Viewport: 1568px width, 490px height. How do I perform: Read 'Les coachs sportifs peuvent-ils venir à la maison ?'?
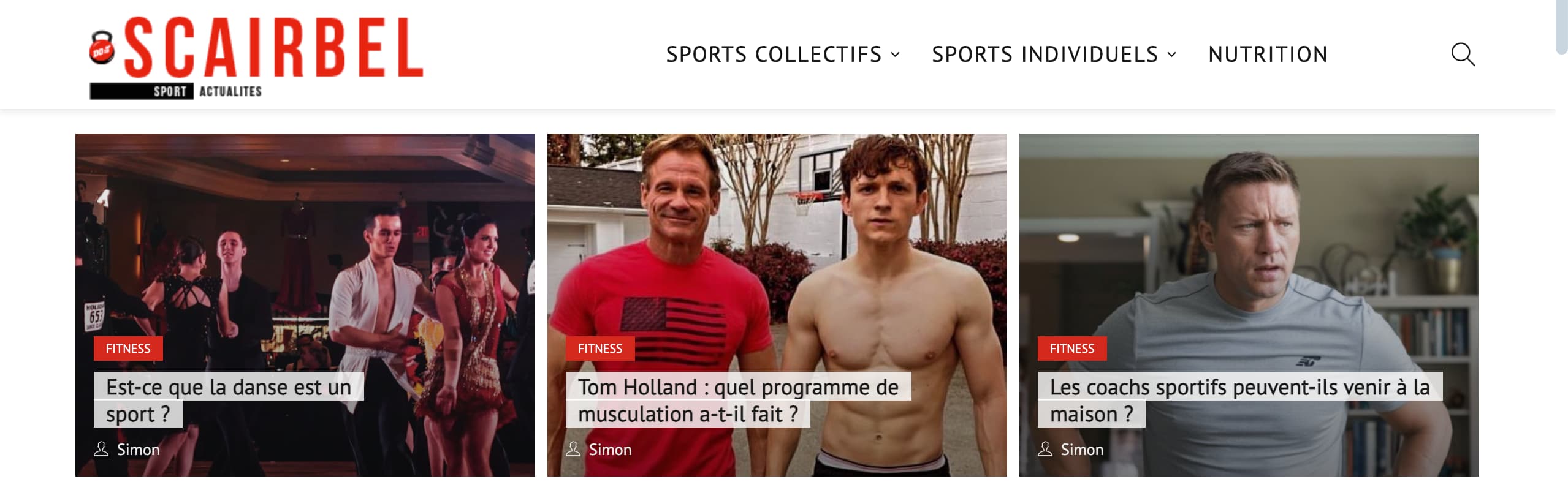1239,400
